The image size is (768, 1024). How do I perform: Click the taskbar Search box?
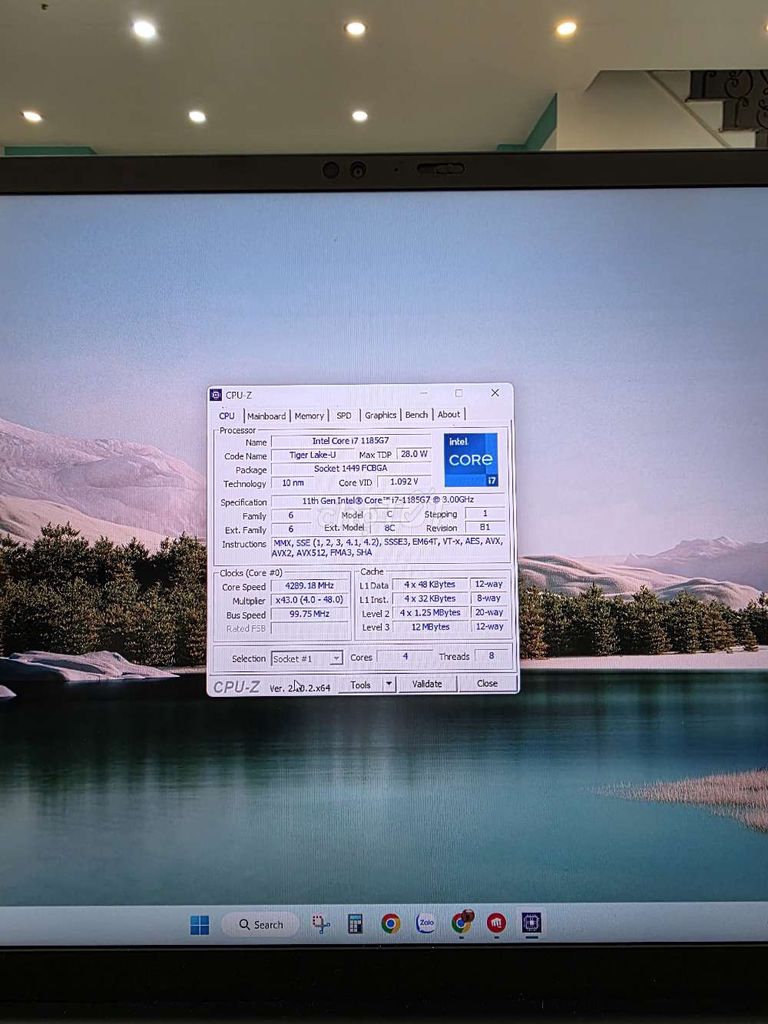click(x=261, y=925)
